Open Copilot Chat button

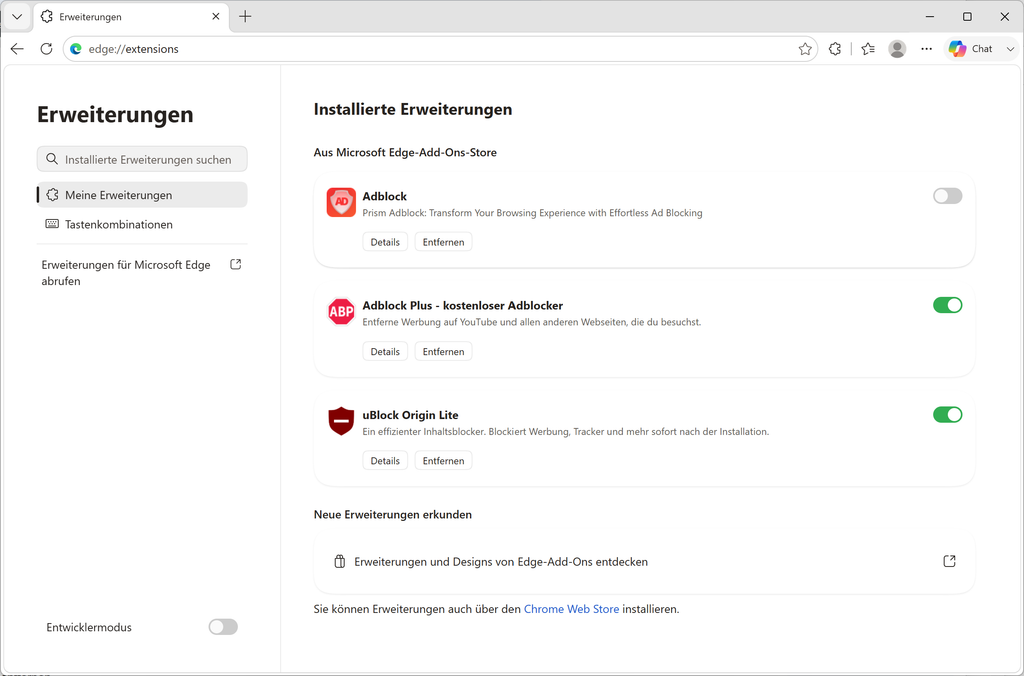(971, 49)
